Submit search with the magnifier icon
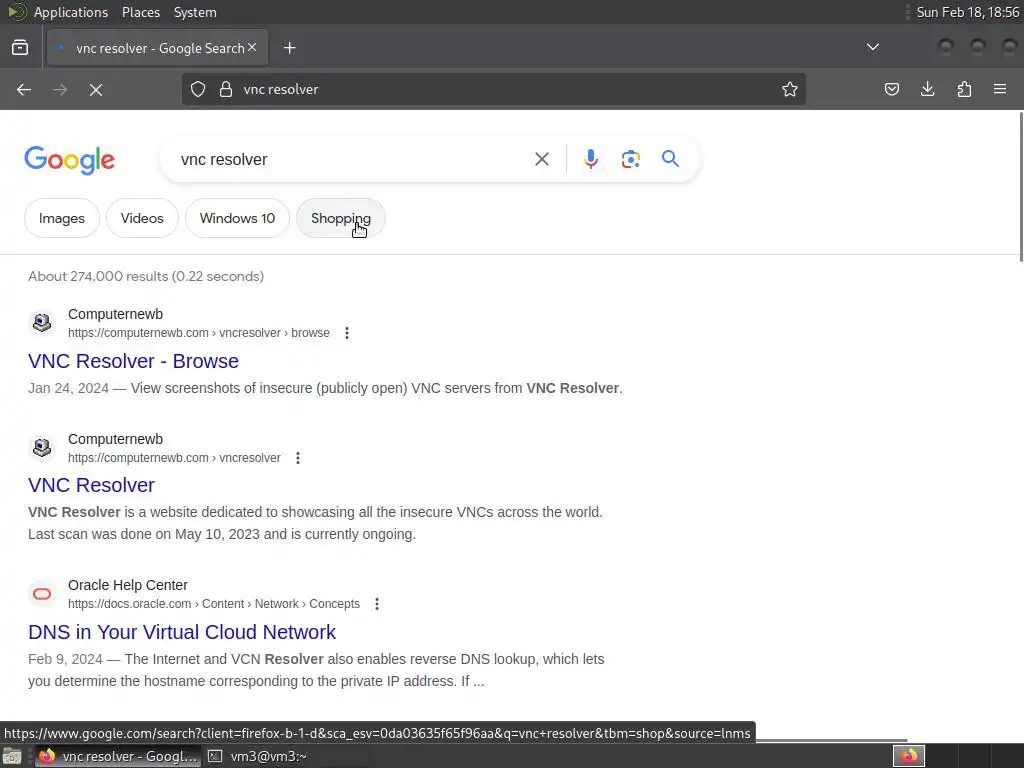 click(670, 159)
